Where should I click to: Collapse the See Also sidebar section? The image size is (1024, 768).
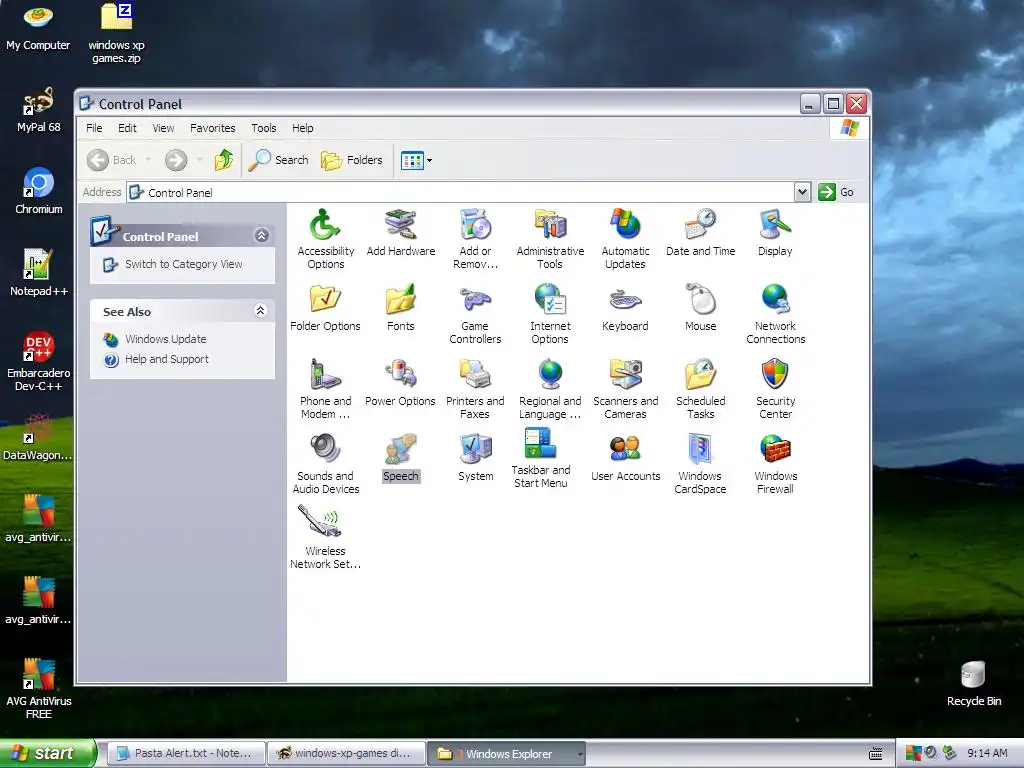coord(261,311)
